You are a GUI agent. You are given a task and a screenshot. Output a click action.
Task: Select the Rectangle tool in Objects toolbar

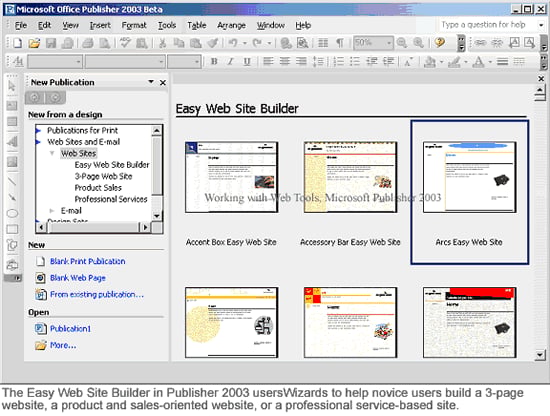click(x=12, y=229)
